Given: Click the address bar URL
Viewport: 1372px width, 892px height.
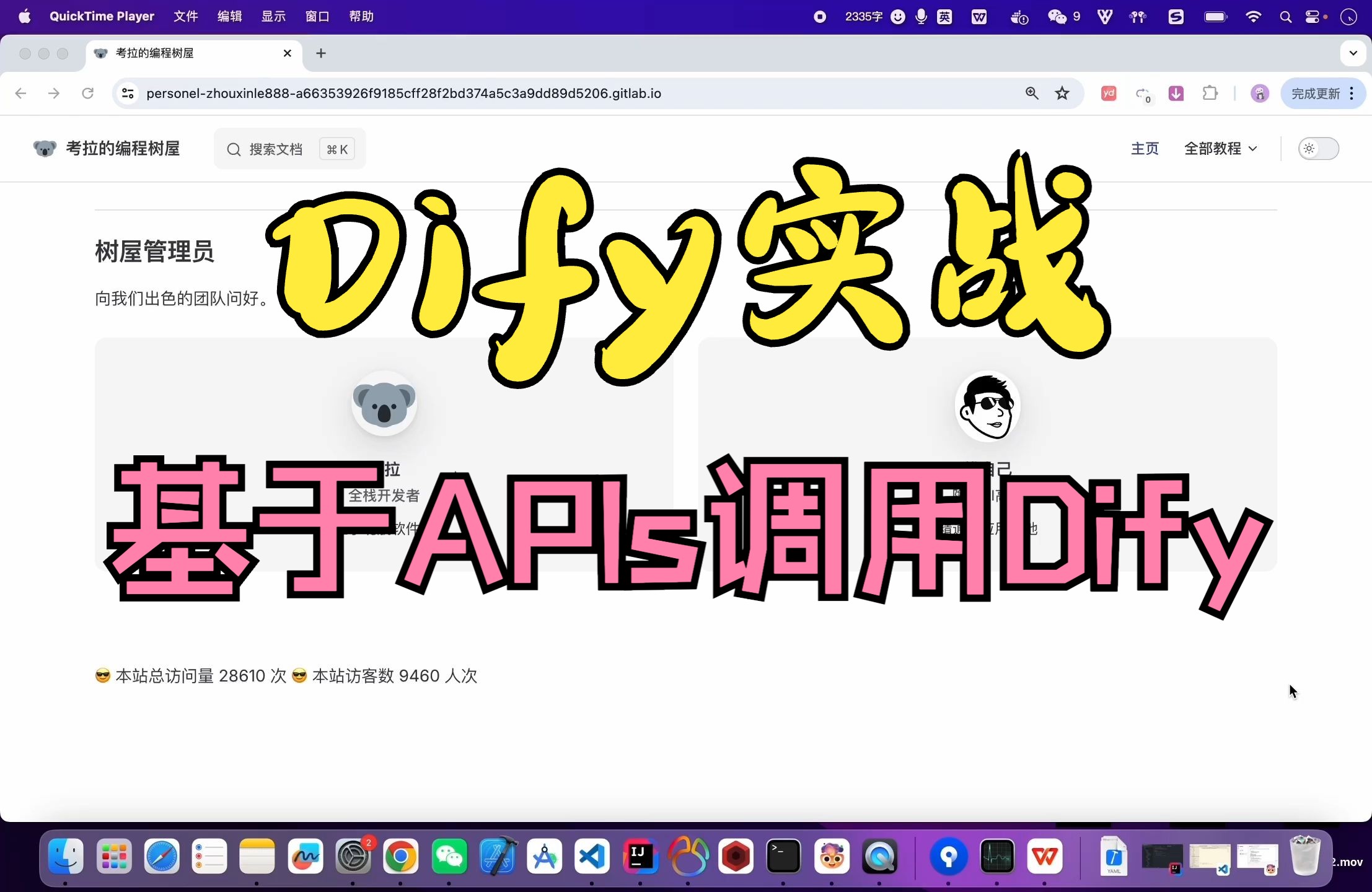Looking at the screenshot, I should pos(403,93).
